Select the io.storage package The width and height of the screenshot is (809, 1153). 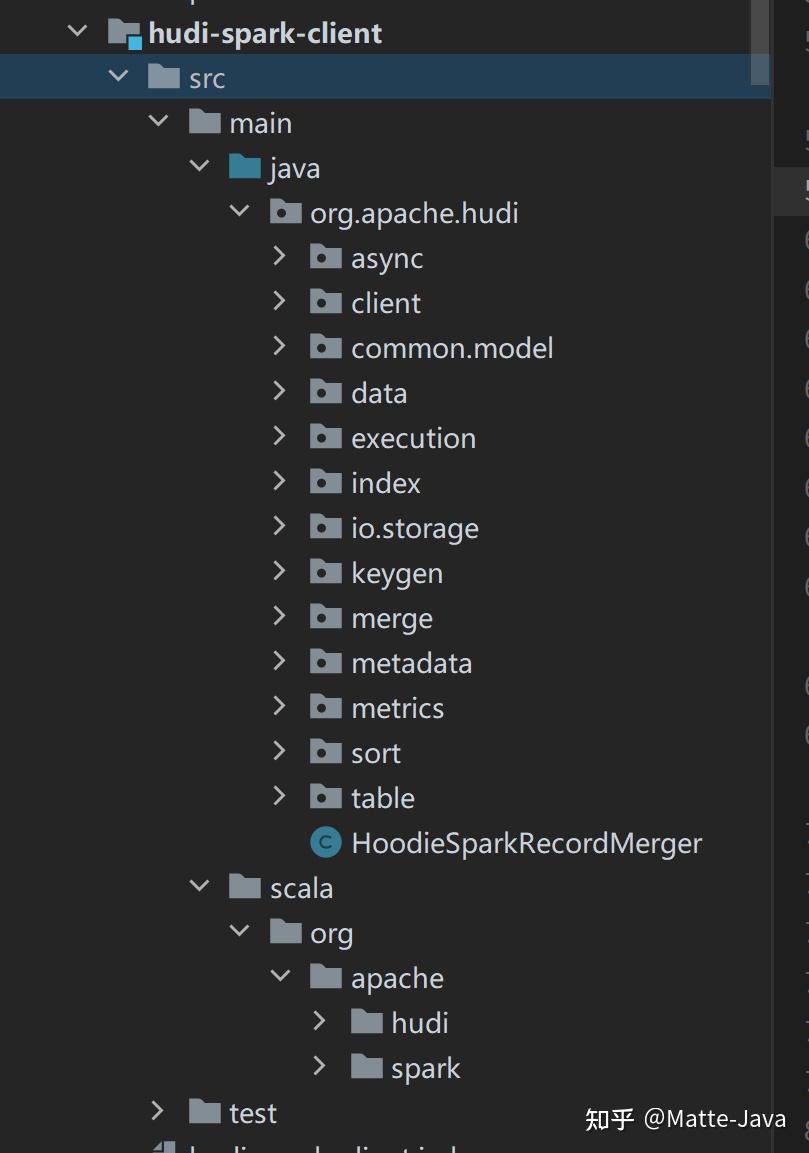point(414,528)
